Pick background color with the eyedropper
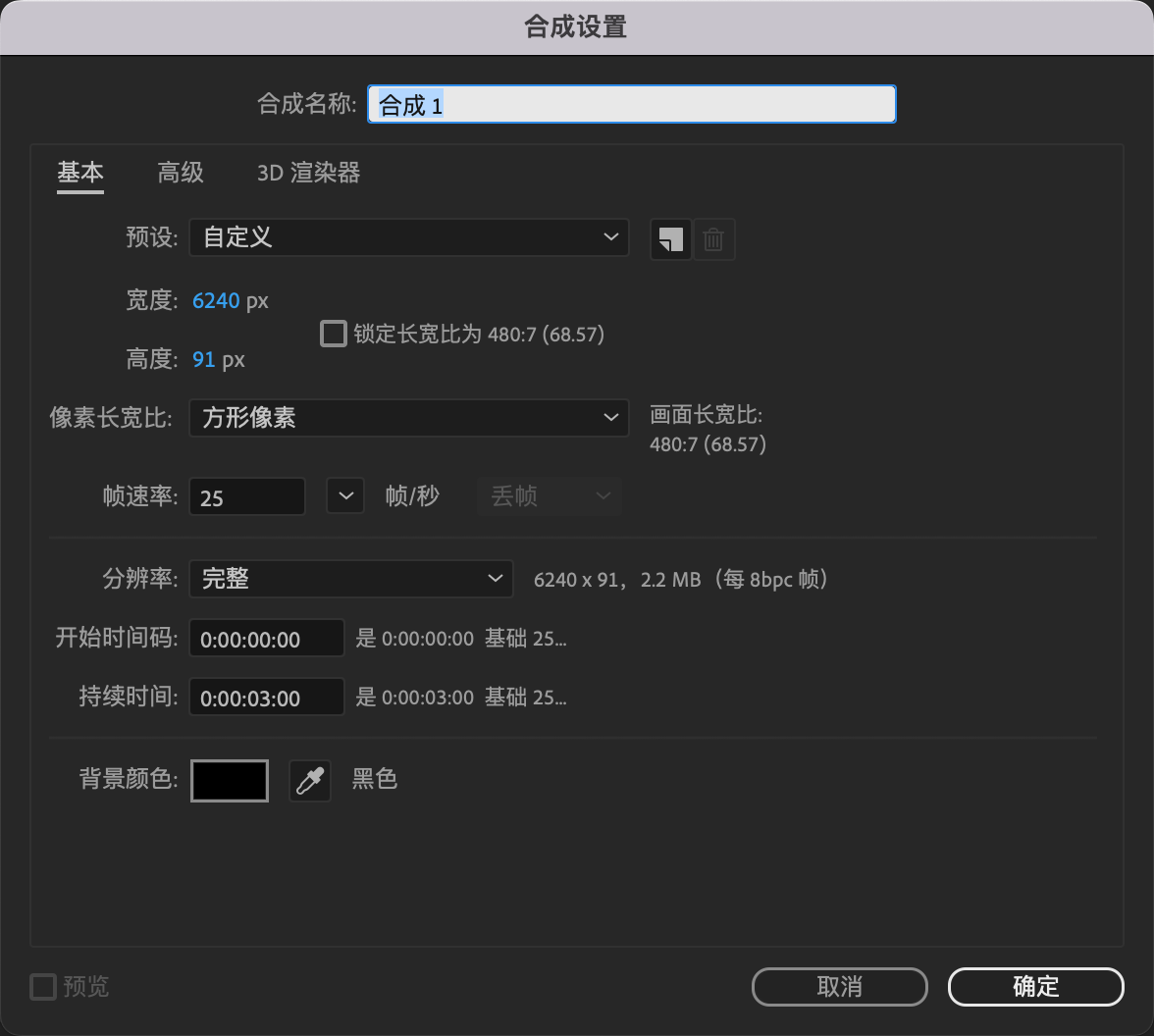Viewport: 1154px width, 1036px height. (x=310, y=781)
